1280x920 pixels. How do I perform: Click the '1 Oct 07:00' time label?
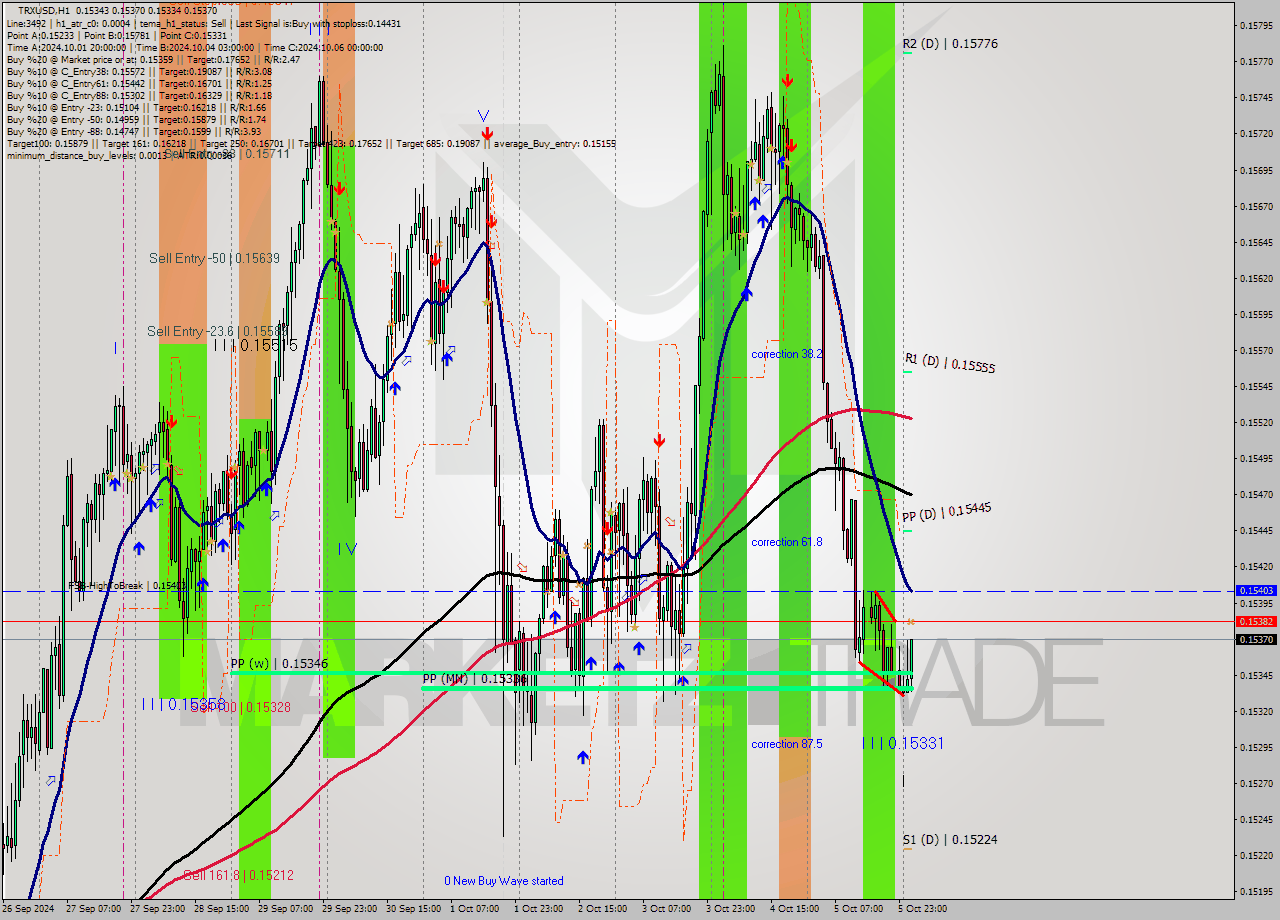(475, 909)
